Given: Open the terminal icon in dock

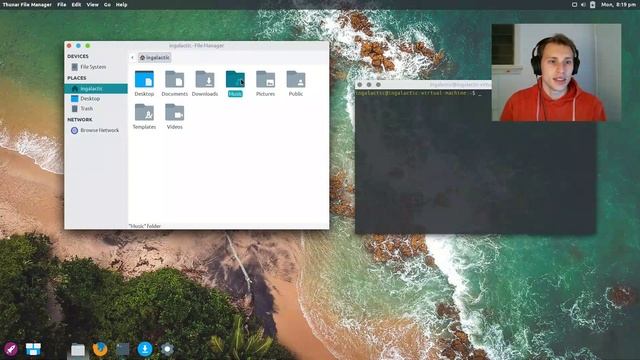Looking at the screenshot, I should 122,349.
